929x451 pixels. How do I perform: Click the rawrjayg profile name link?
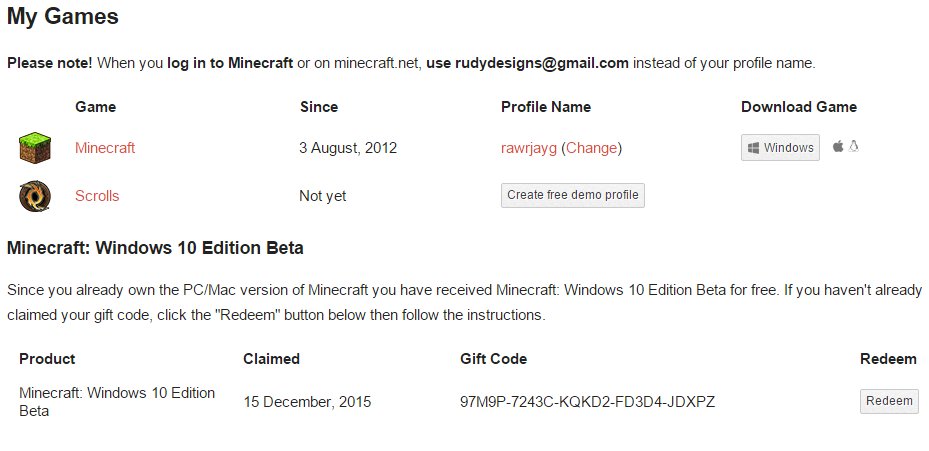click(528, 148)
